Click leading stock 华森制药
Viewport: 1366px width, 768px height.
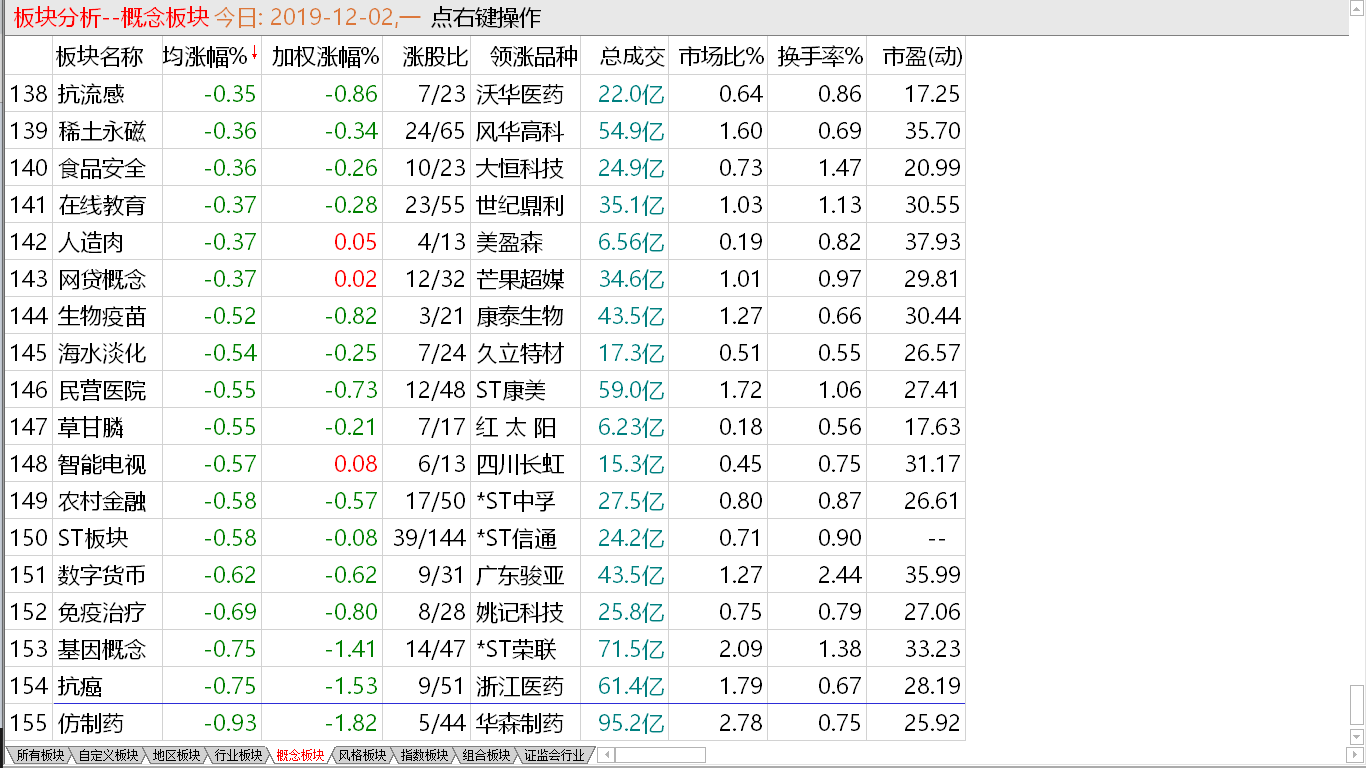coord(520,723)
